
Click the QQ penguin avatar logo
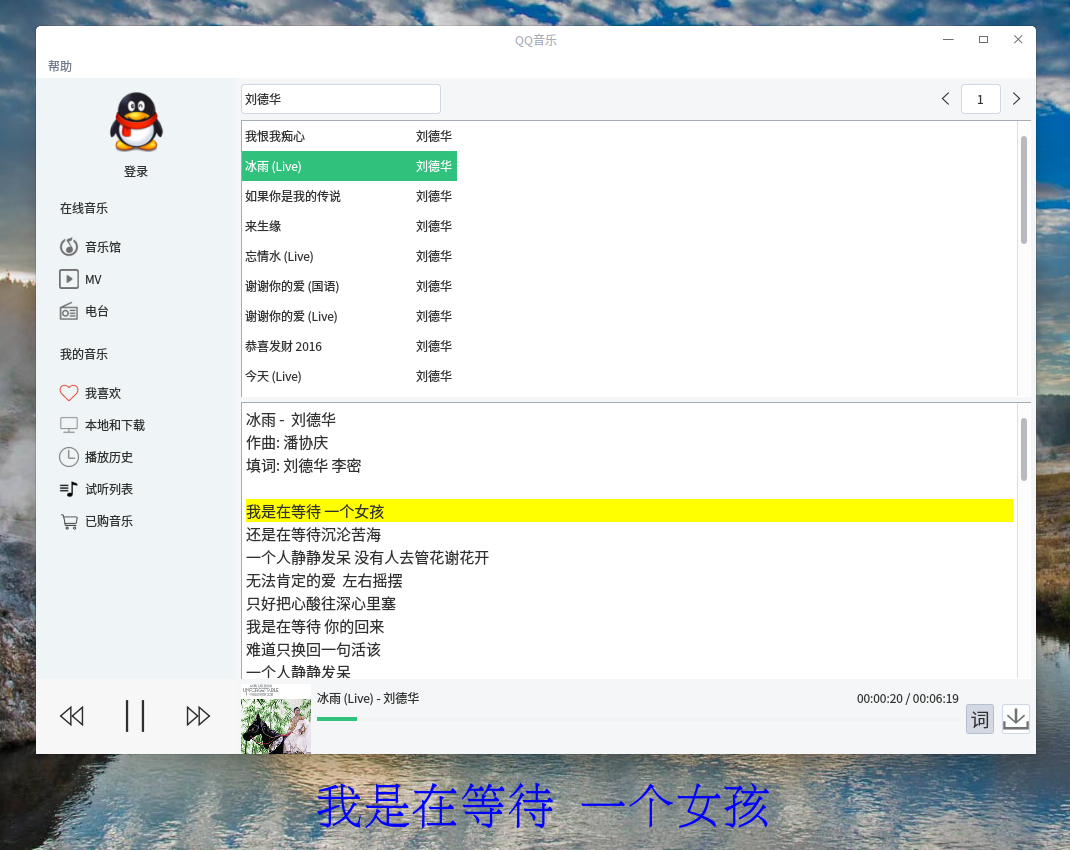pyautogui.click(x=136, y=121)
